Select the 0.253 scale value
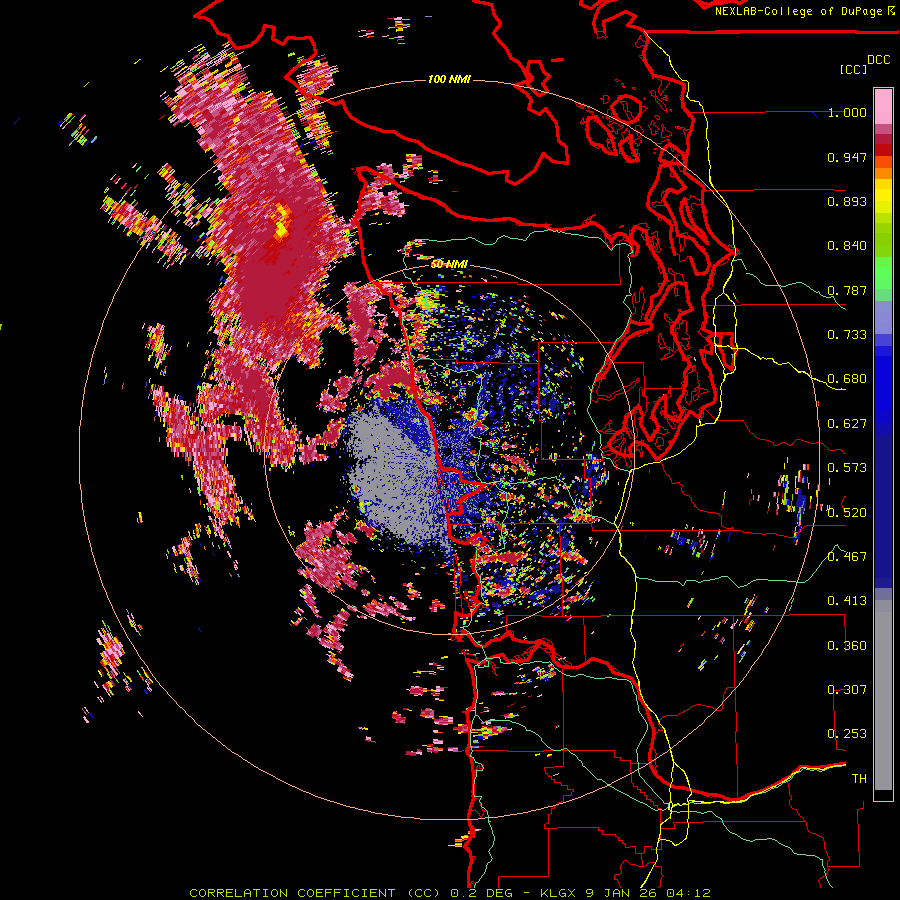900x900 pixels. pyautogui.click(x=847, y=734)
